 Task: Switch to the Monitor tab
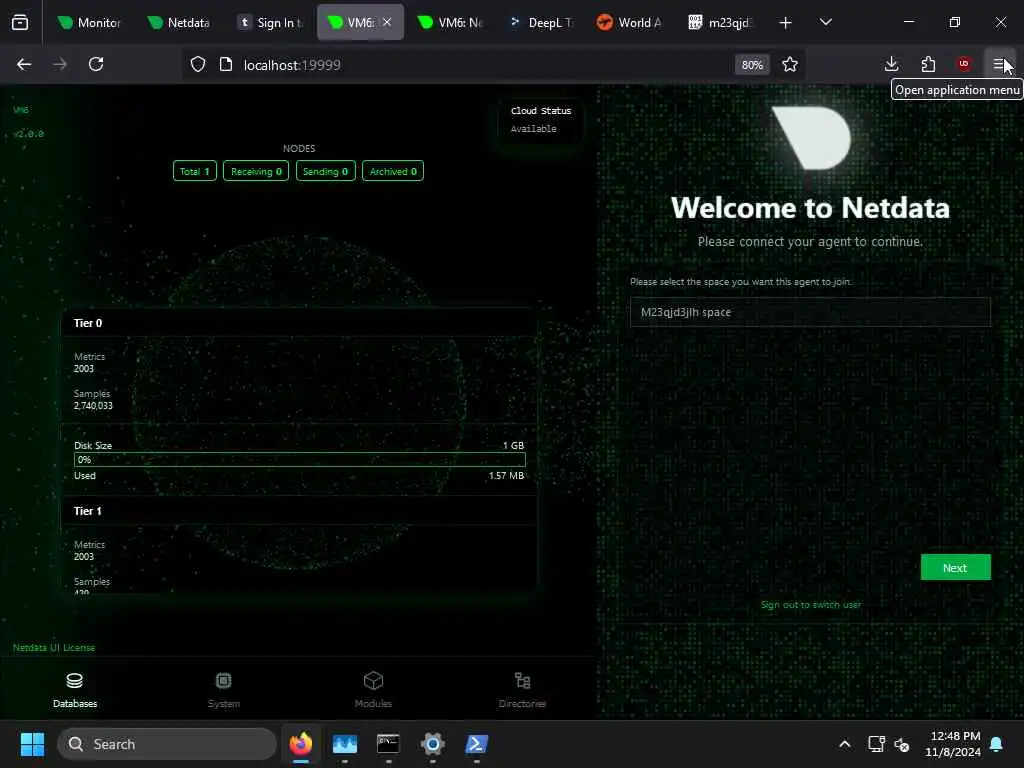point(89,23)
